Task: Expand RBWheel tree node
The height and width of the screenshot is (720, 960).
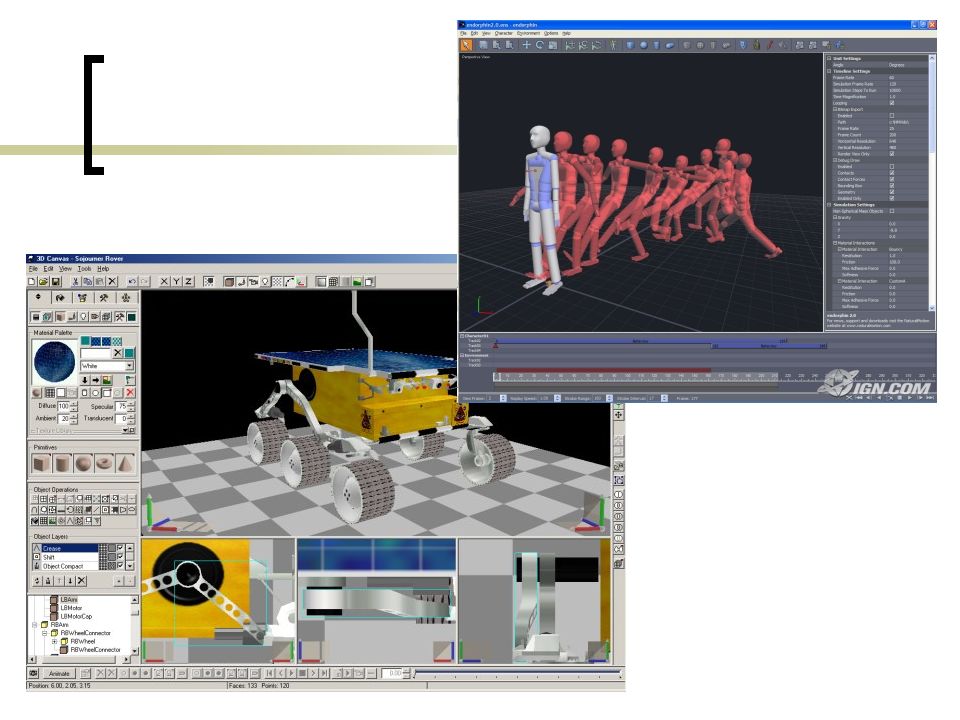Action: [54, 641]
